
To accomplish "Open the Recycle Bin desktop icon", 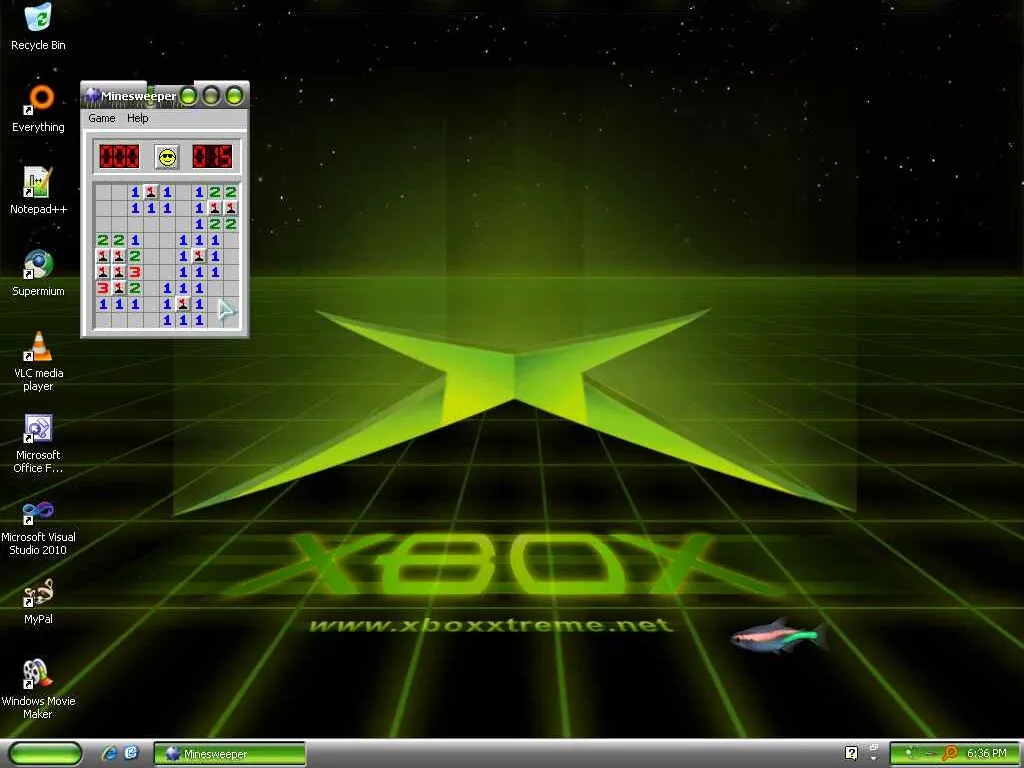I will pyautogui.click(x=38, y=26).
